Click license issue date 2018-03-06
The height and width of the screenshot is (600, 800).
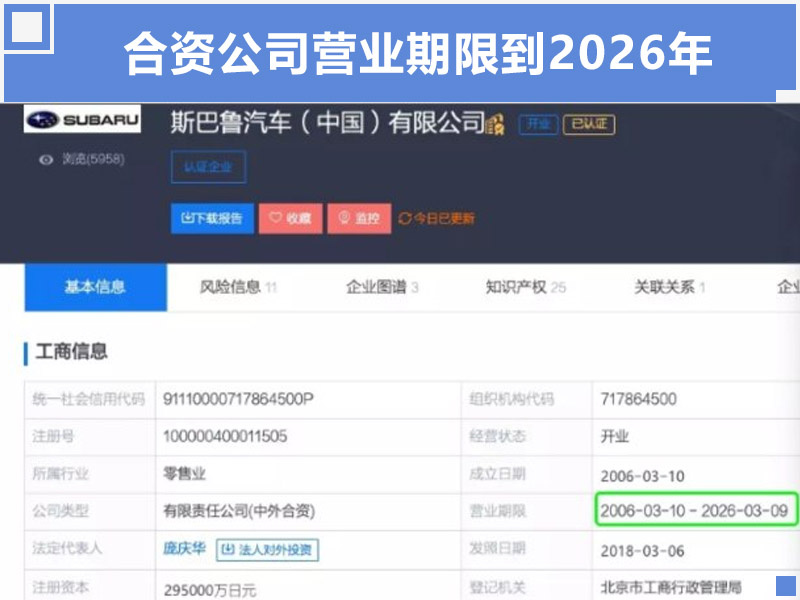click(x=642, y=551)
